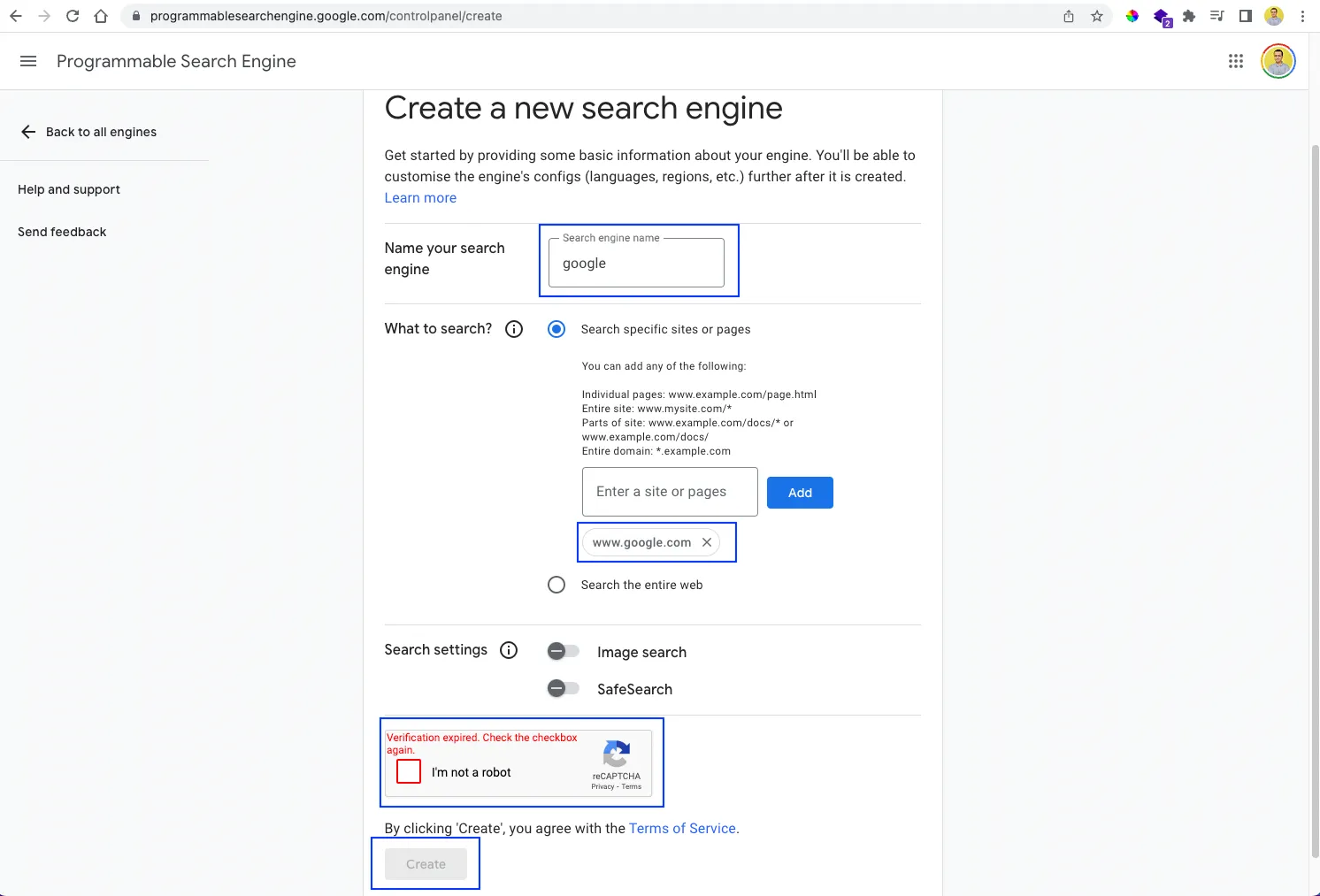Viewport: 1320px width, 896px height.
Task: Go back to all engines
Action: 88,132
